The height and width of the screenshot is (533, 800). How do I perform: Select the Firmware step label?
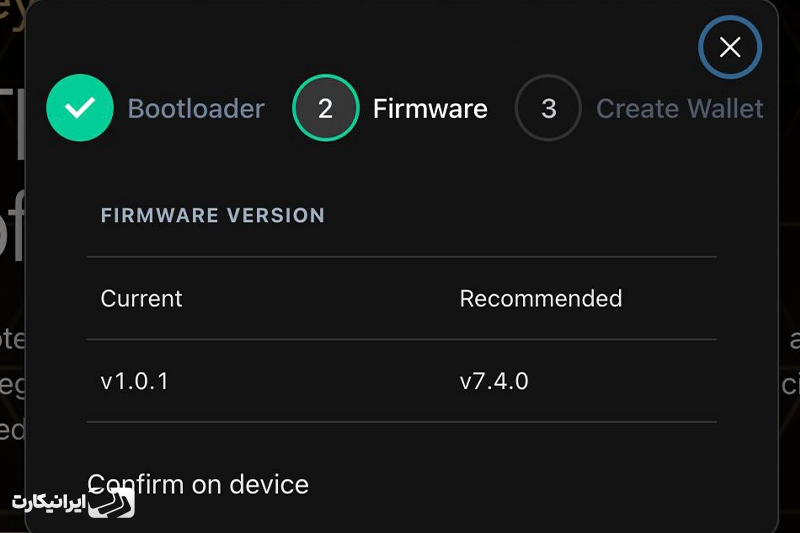[430, 109]
